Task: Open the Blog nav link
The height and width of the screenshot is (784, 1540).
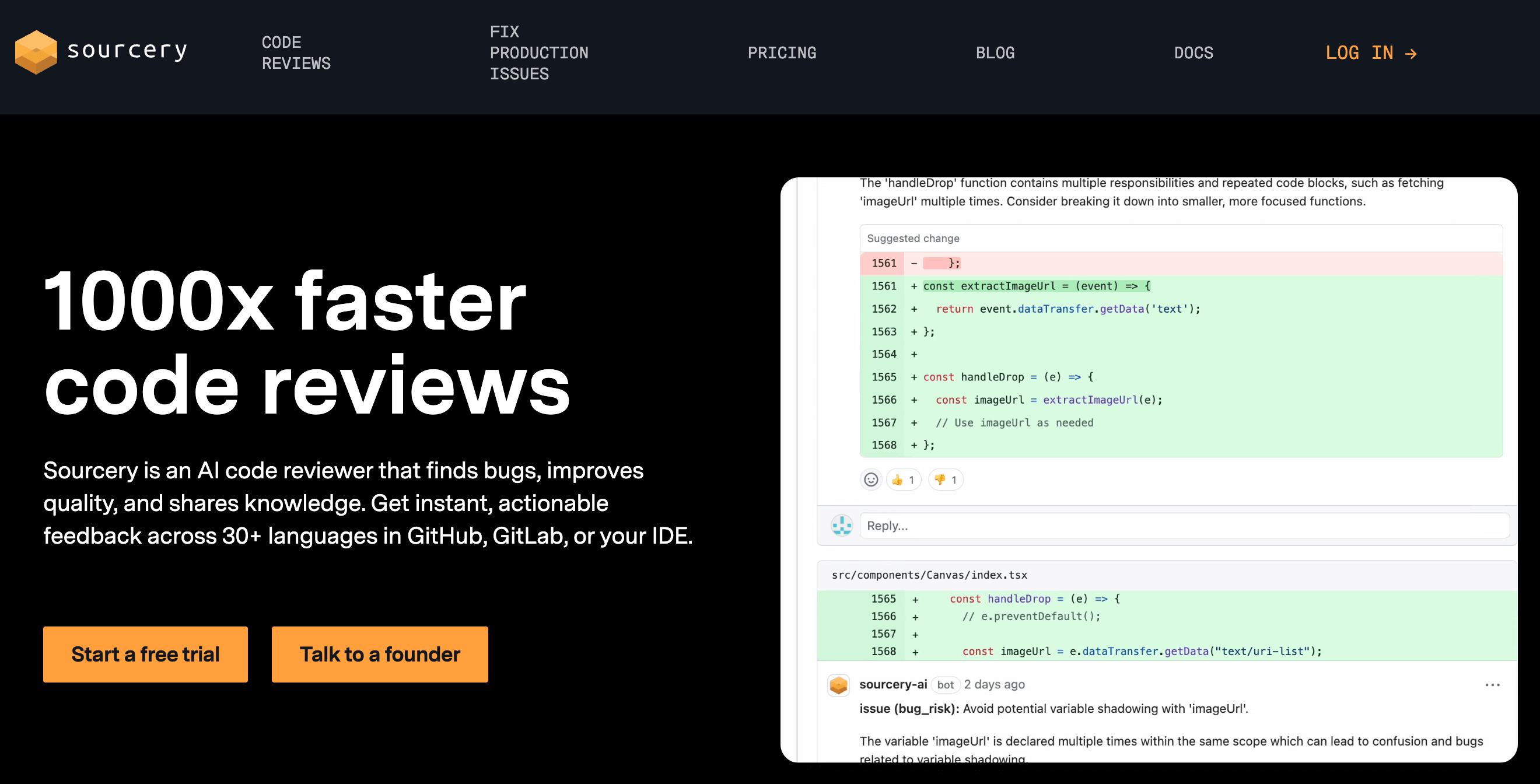Action: click(995, 52)
